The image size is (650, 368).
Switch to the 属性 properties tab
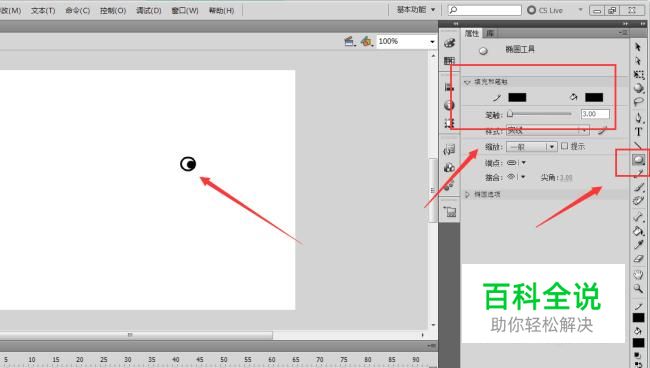[x=472, y=33]
